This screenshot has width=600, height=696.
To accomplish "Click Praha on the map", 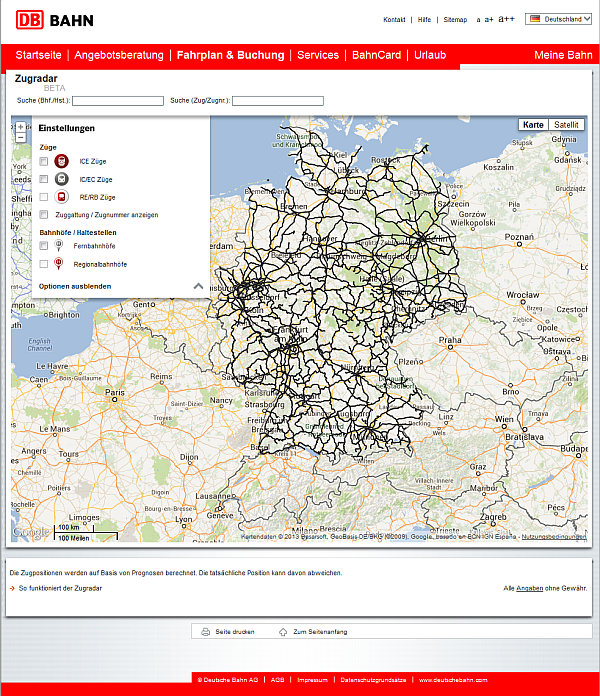I will tap(450, 340).
